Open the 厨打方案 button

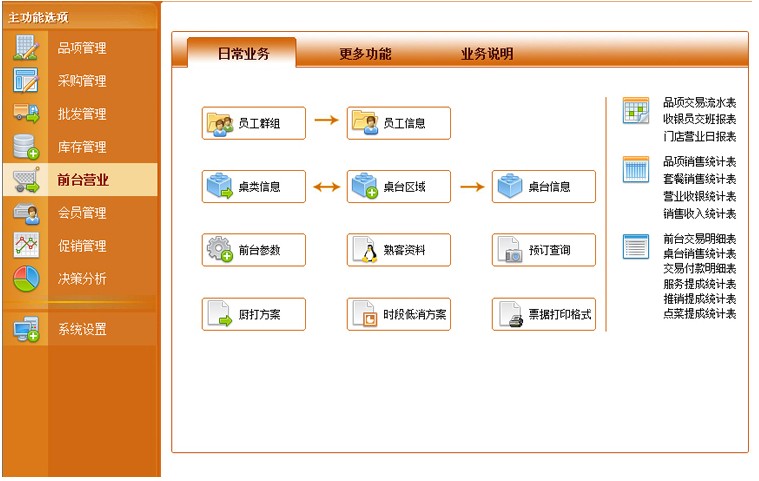254,314
